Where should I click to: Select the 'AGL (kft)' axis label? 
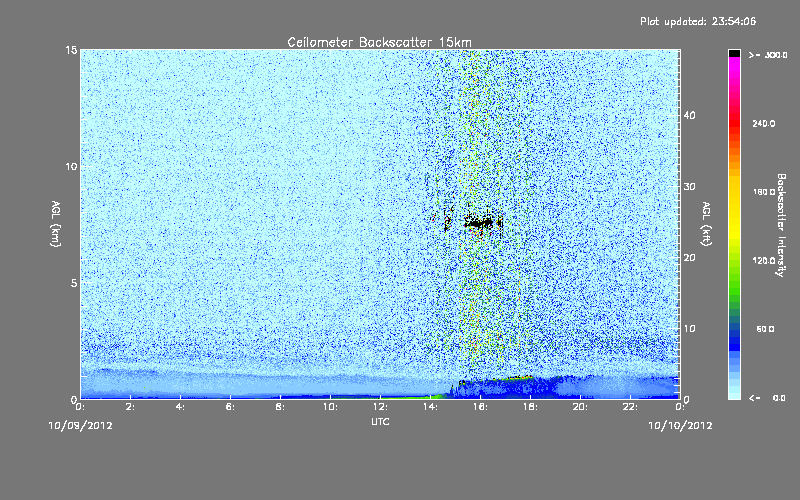pyautogui.click(x=707, y=223)
